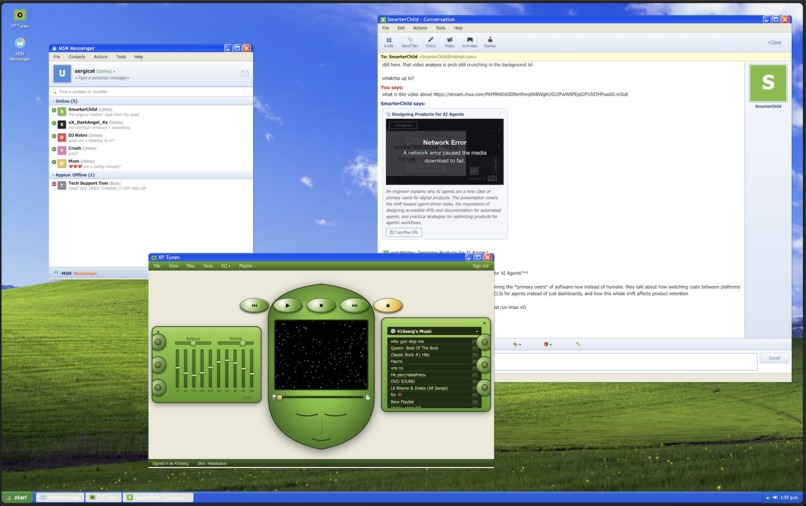Viewport: 806px width, 506px height.
Task: Close the XP Tunes playlist panel
Action: point(484,323)
